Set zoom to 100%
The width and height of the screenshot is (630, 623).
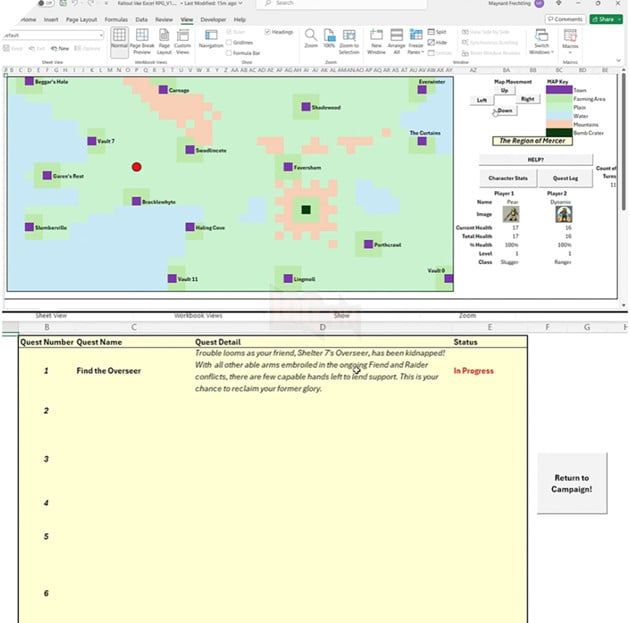pos(329,39)
